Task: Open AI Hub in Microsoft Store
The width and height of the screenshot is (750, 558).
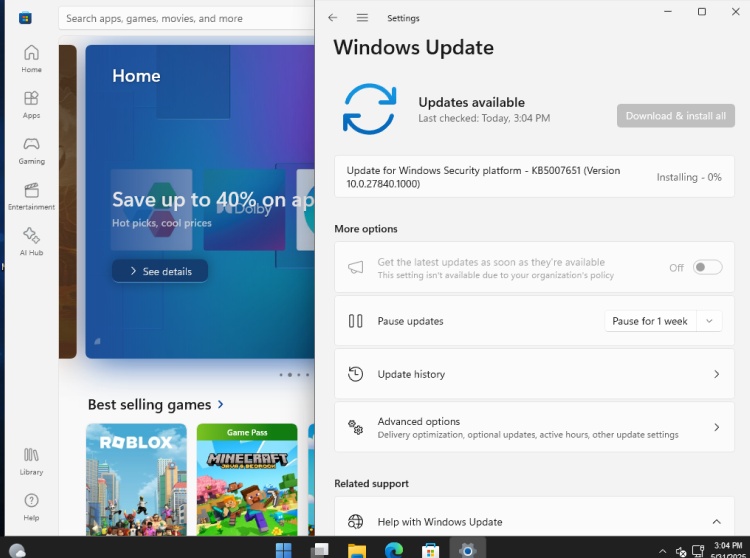Action: pos(31,242)
